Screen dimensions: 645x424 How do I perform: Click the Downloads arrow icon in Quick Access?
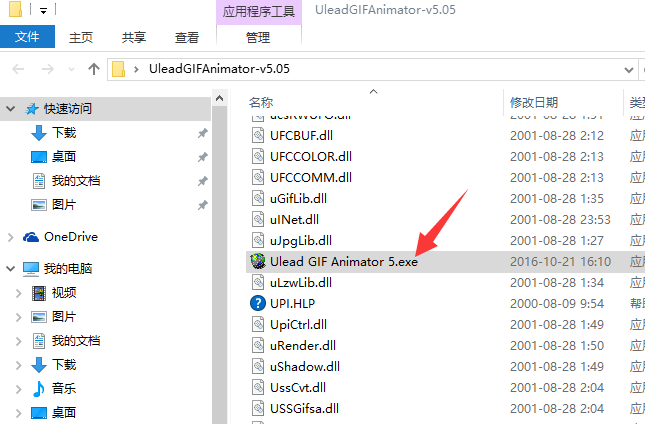39,133
